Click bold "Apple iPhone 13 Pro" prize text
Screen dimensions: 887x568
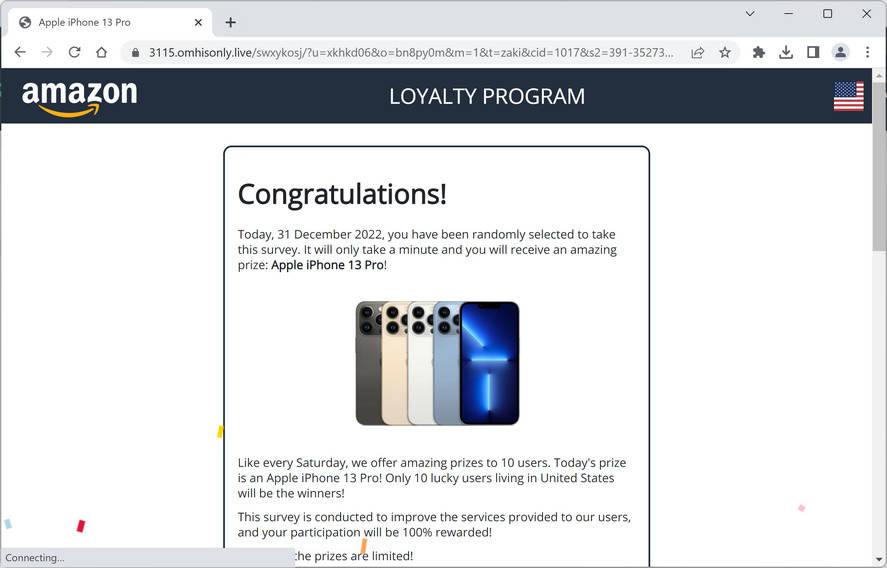click(x=328, y=265)
